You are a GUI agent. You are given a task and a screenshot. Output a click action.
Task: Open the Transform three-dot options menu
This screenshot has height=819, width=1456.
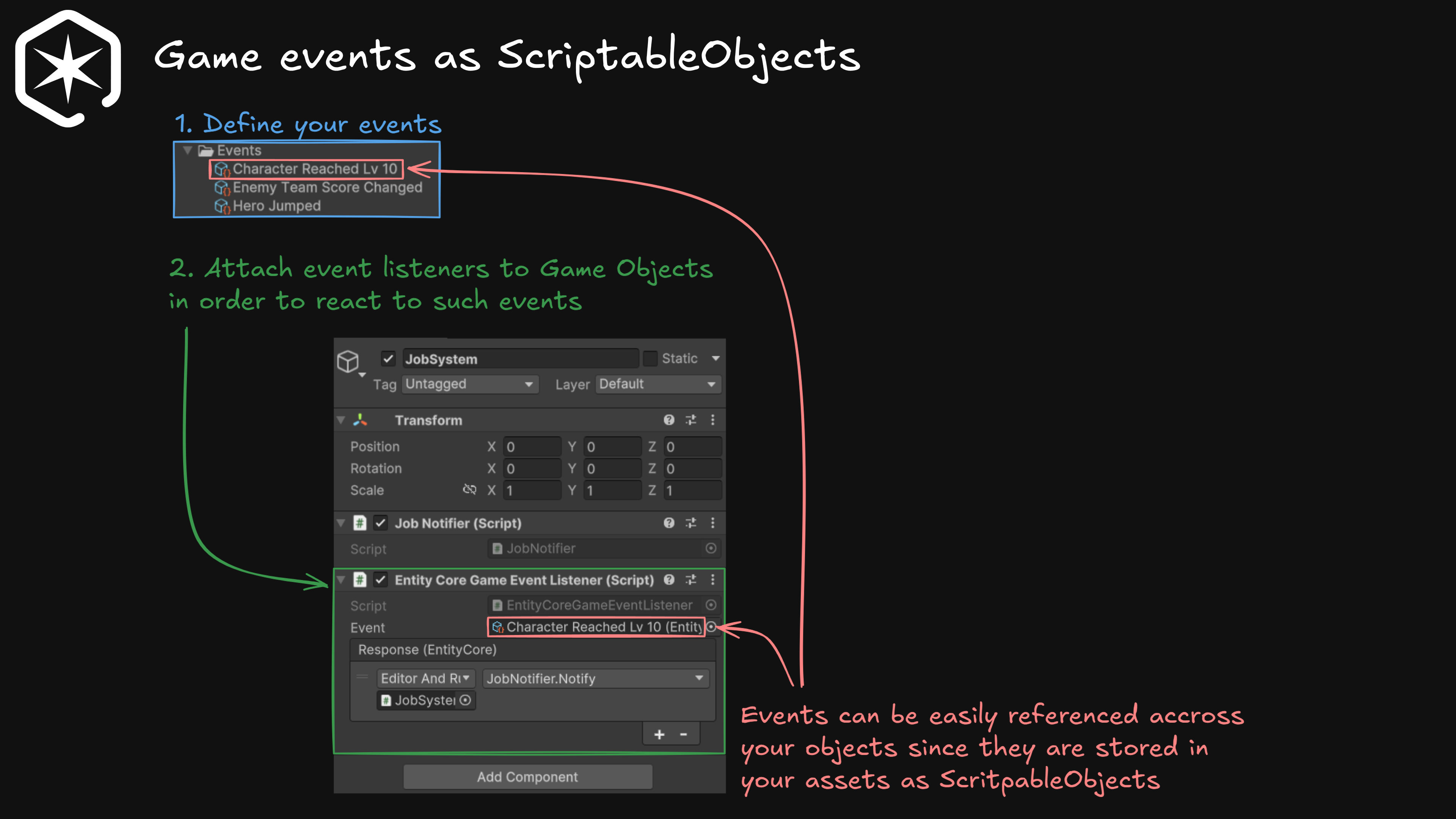[x=712, y=420]
